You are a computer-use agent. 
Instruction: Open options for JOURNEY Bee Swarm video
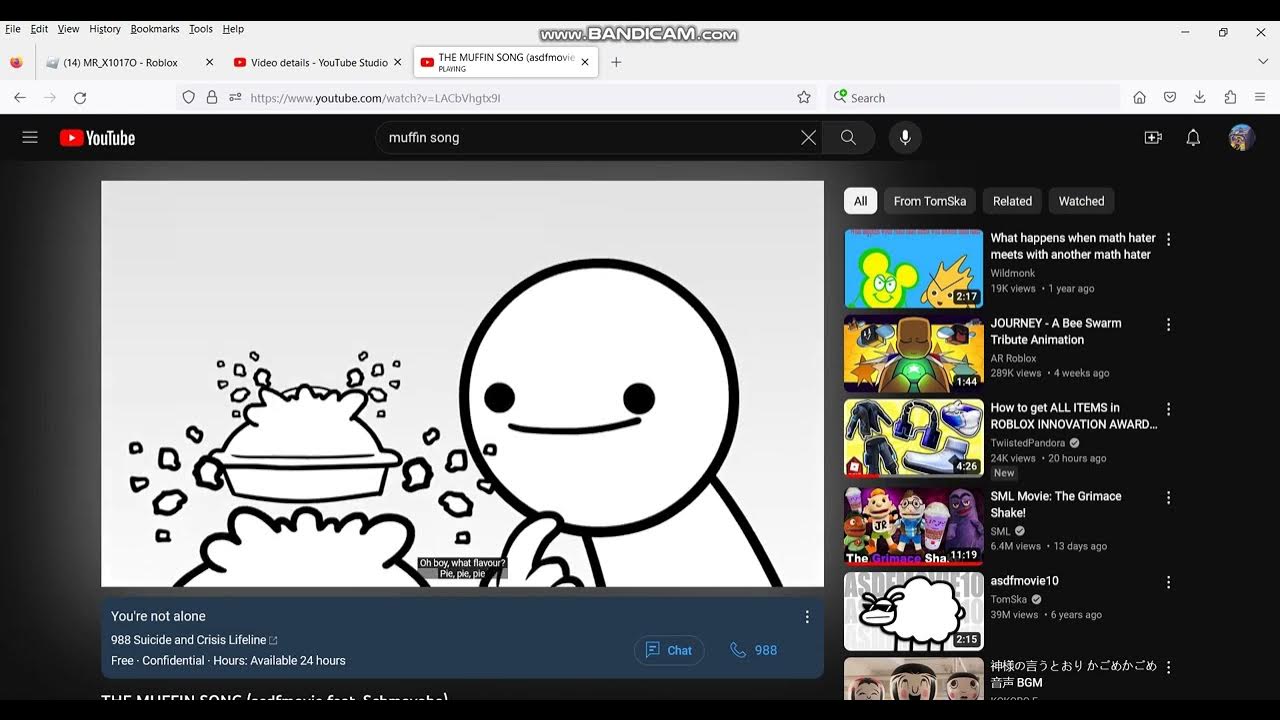point(1168,325)
